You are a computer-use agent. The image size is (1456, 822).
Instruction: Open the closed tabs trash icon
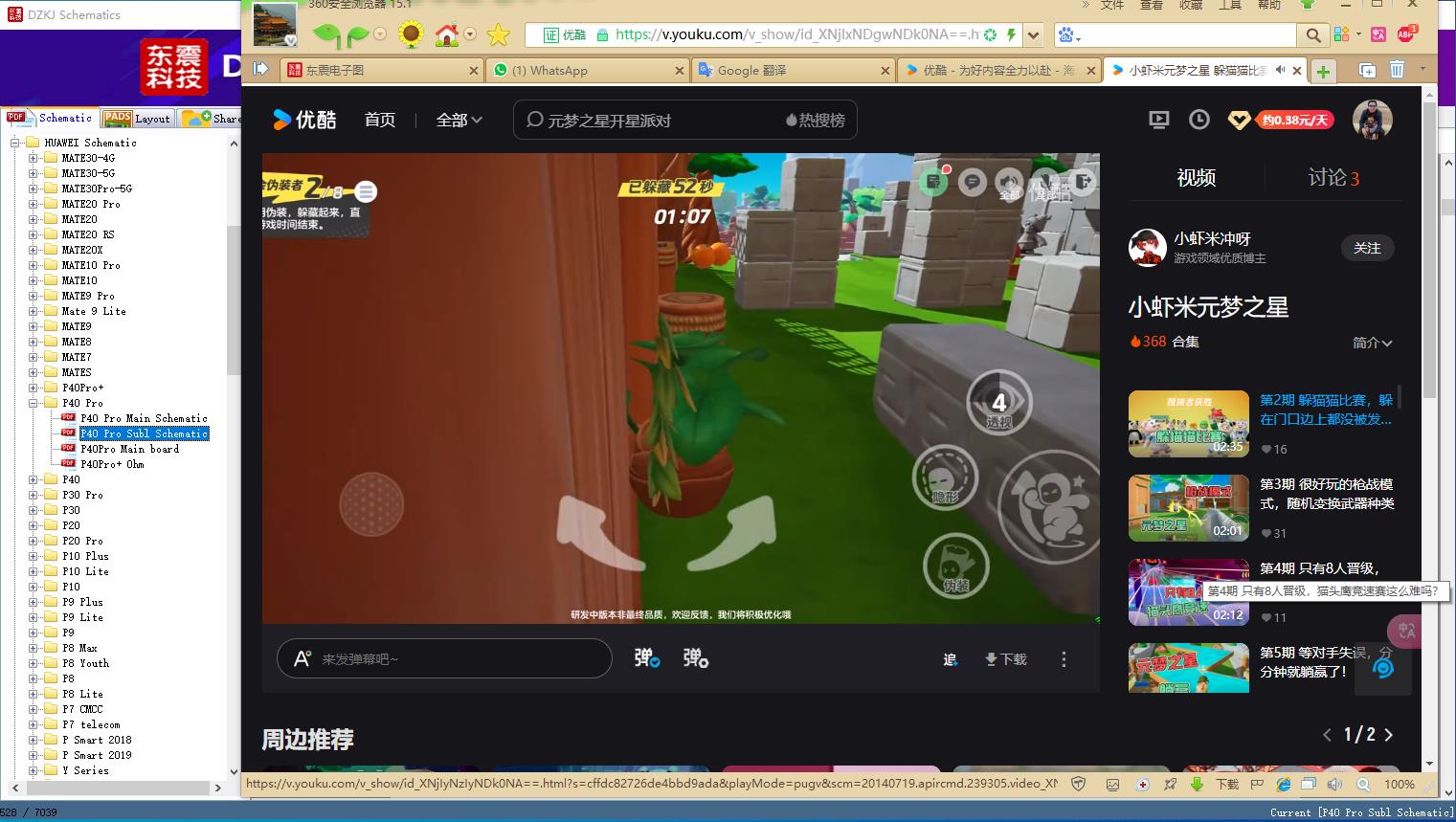tap(1397, 70)
